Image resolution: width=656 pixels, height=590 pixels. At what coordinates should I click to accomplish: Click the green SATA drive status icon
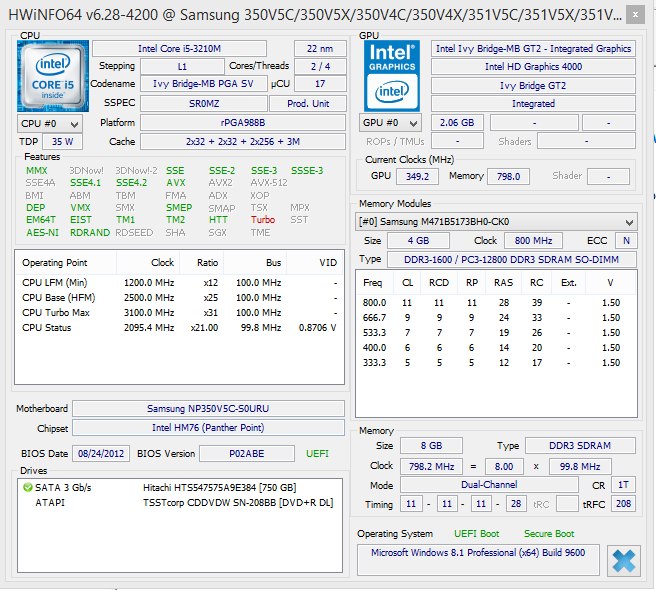click(28, 487)
